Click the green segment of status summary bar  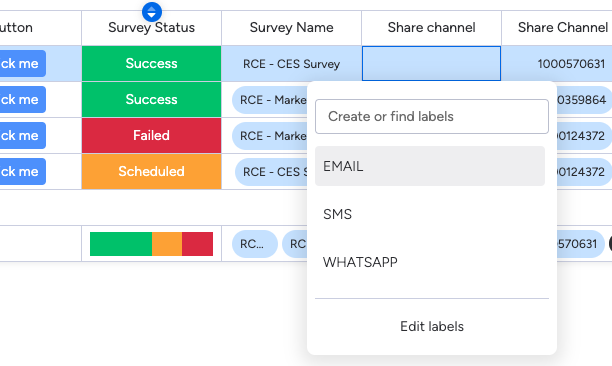121,244
